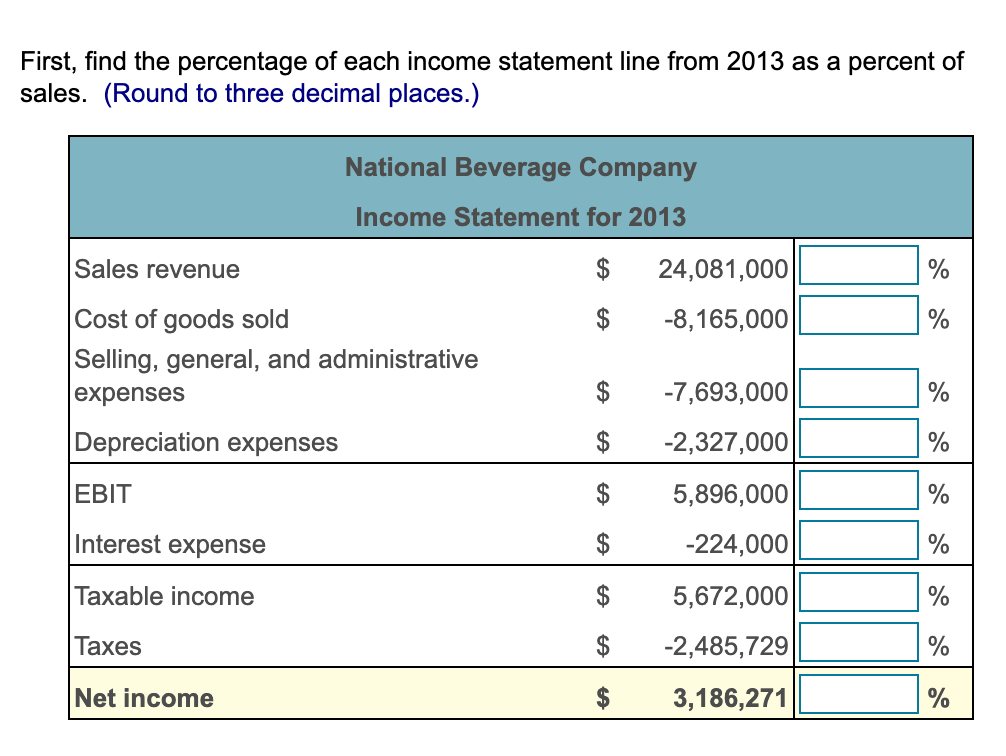Click the EBIT percentage input box

(857, 492)
